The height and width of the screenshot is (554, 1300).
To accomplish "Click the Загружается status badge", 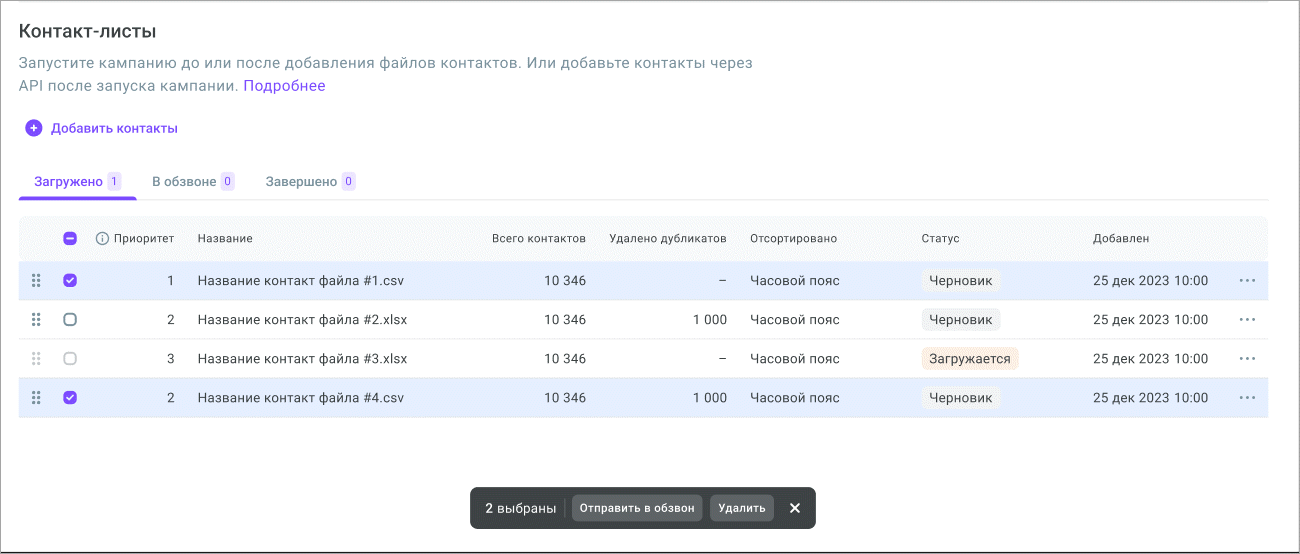I will click(969, 359).
